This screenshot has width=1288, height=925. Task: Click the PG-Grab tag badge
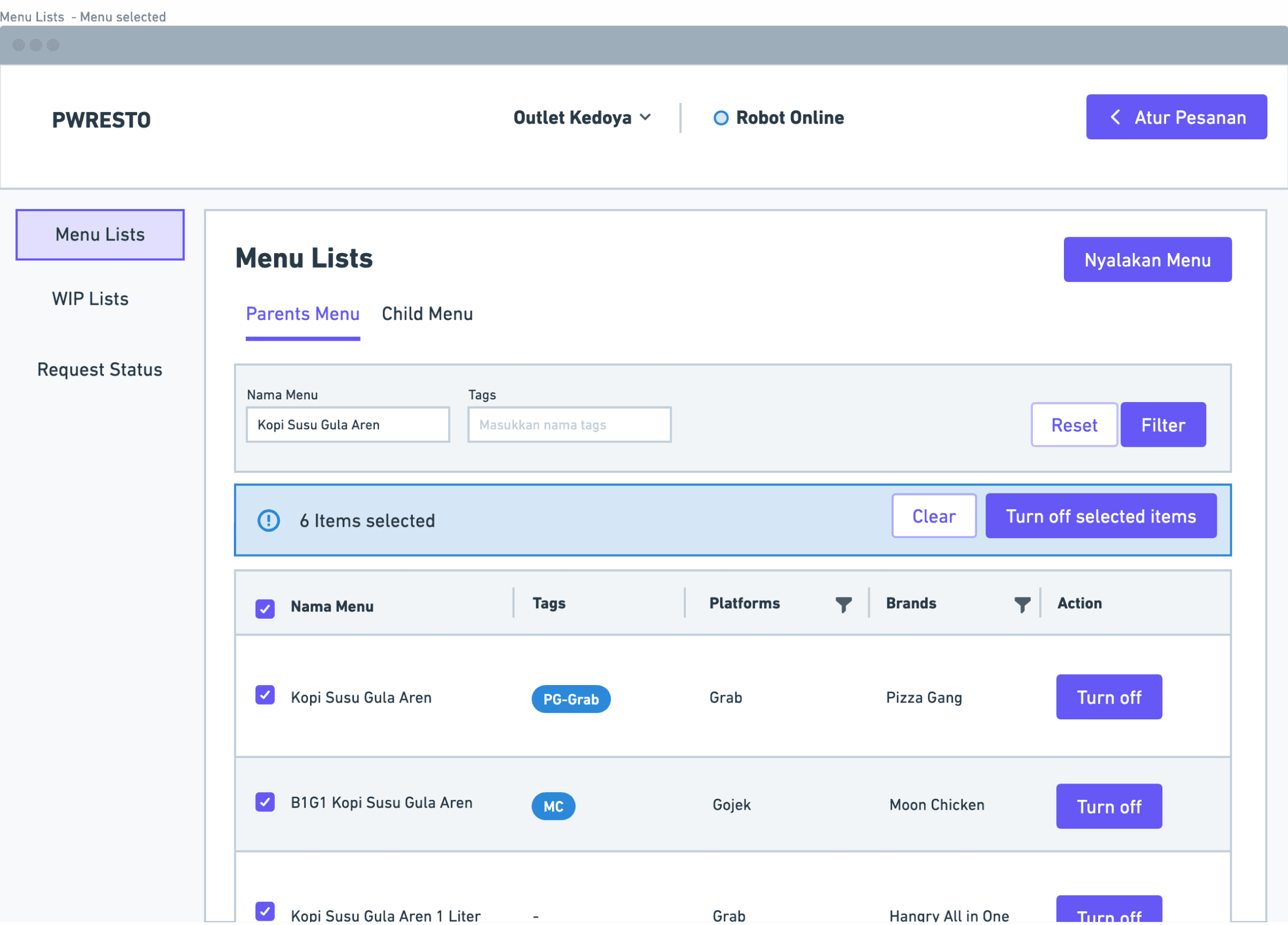(571, 699)
